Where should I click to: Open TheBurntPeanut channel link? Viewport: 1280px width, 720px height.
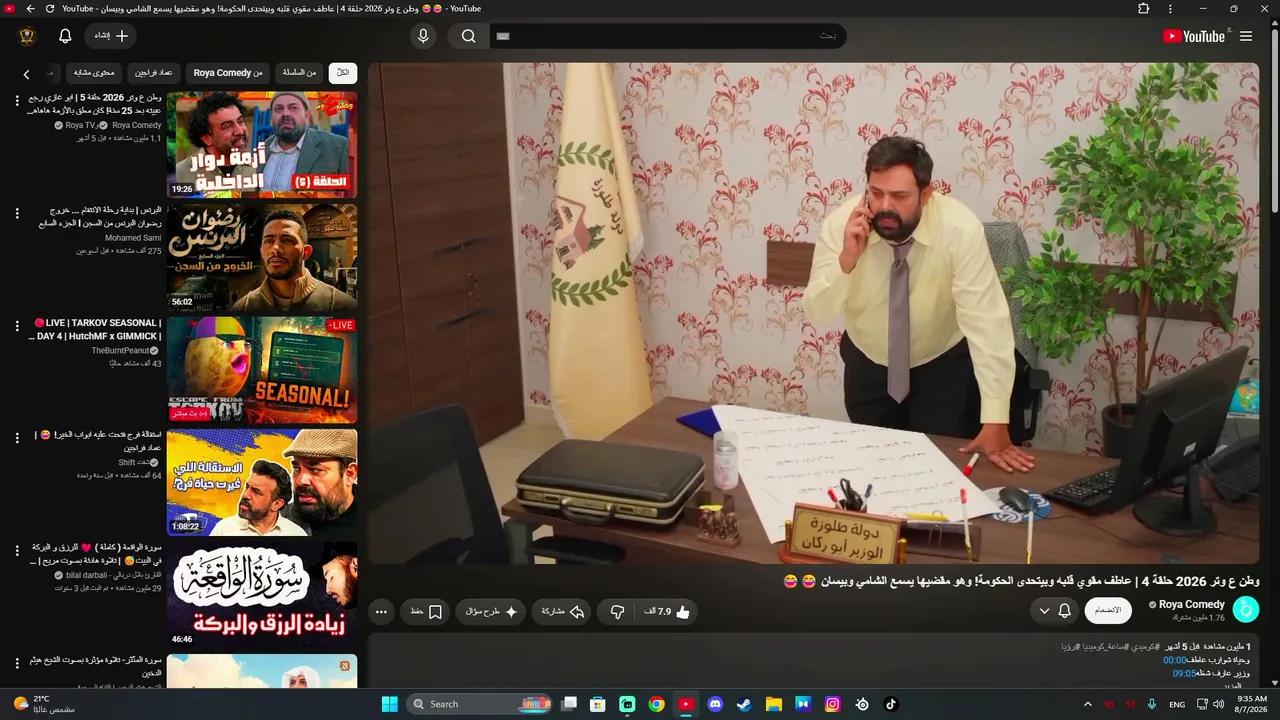(120, 351)
